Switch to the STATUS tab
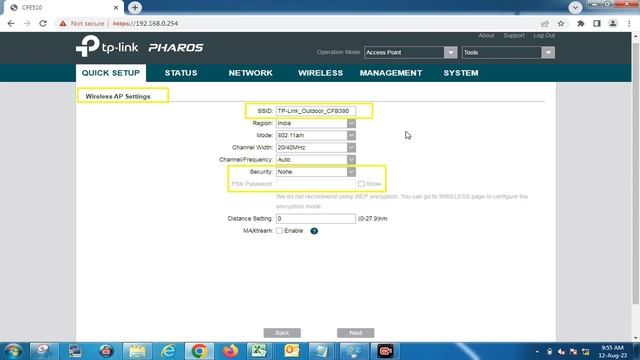Viewport: 640px width, 360px height. 181,73
